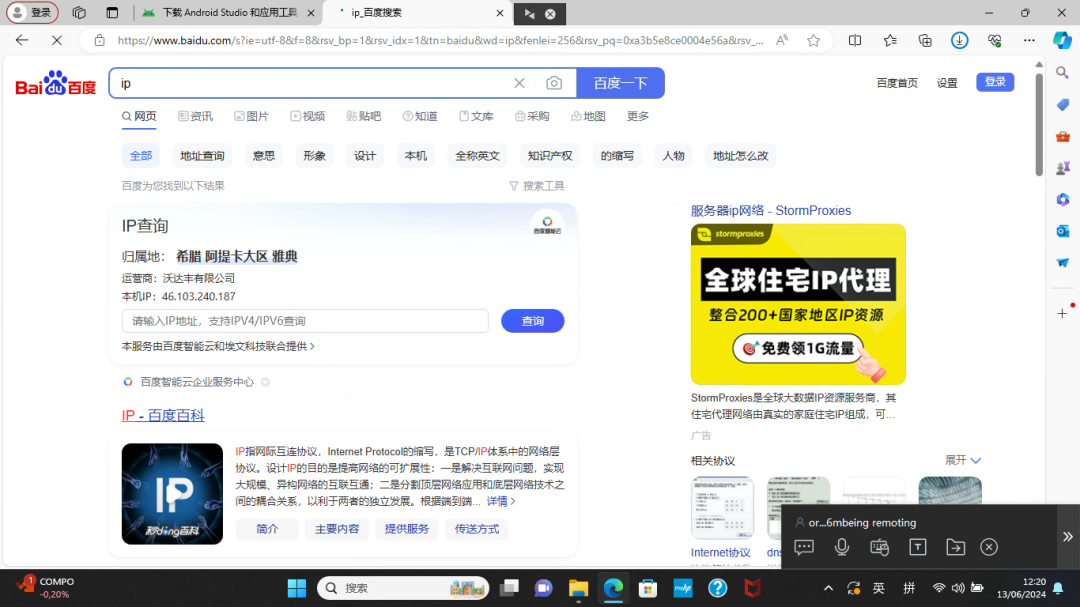Open remoting file transfer folder icon
Viewport: 1080px width, 607px height.
(x=955, y=547)
